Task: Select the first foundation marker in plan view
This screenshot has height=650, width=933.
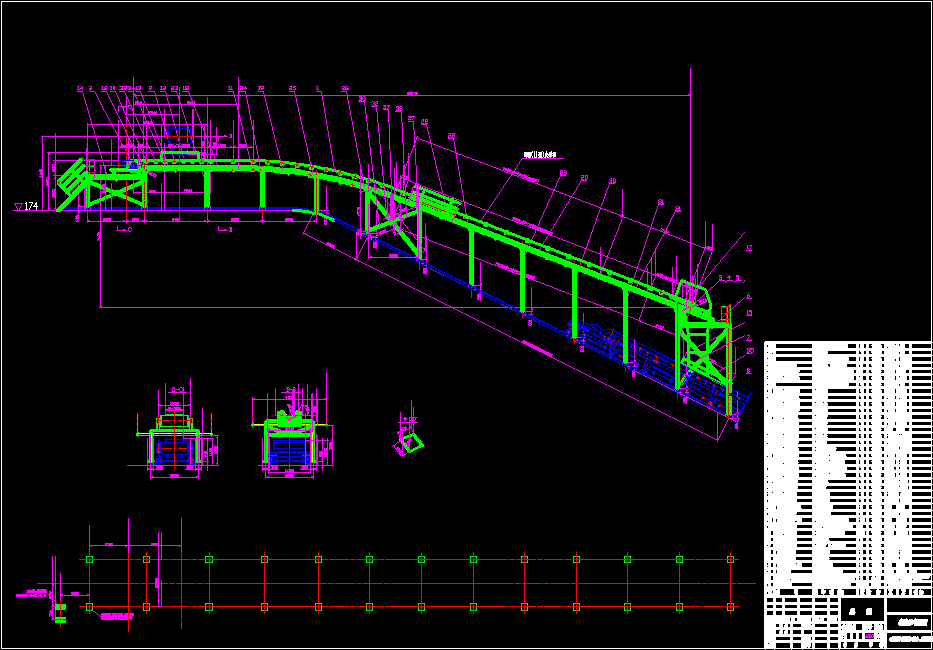Action: tap(89, 560)
